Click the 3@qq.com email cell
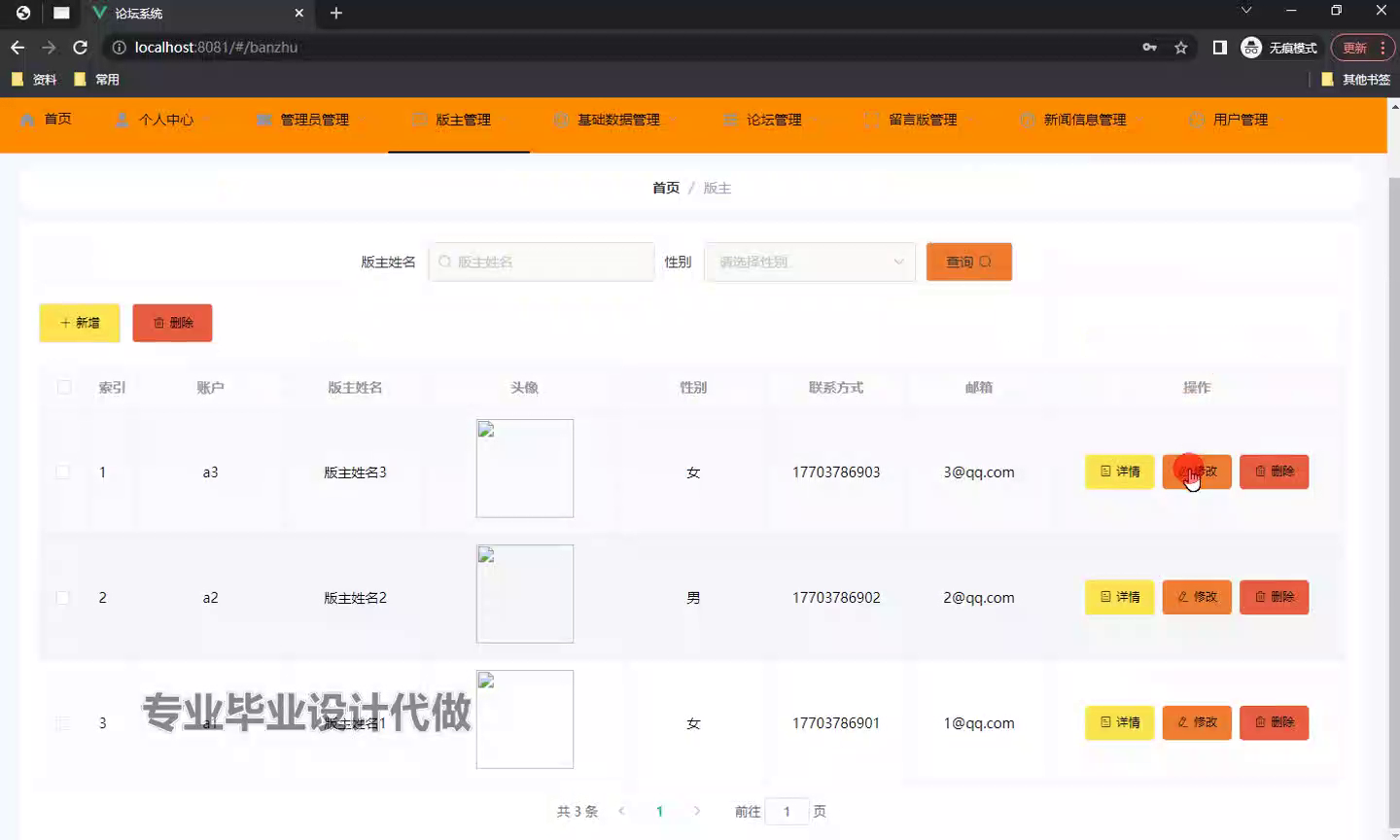1400x840 pixels. tap(979, 472)
